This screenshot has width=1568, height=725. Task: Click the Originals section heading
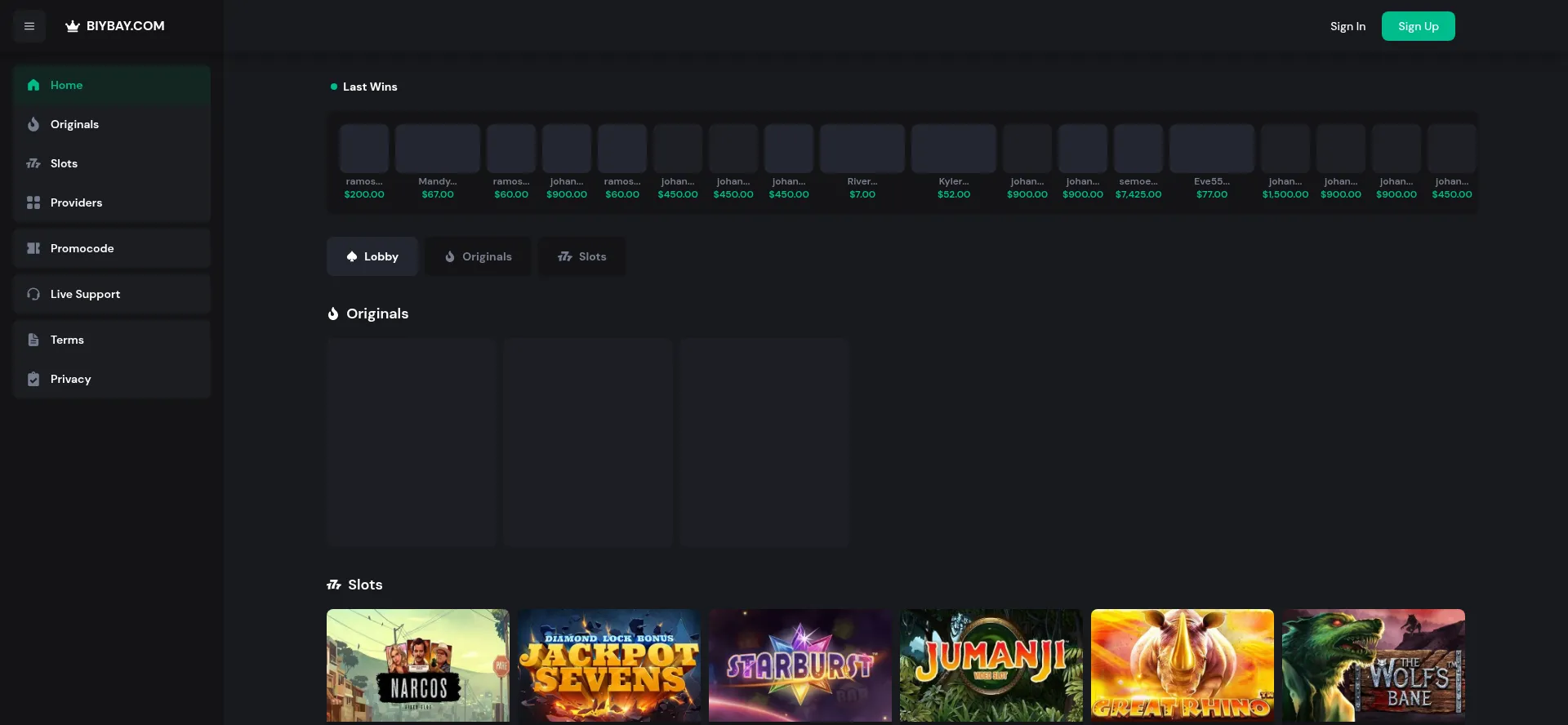[x=377, y=314]
